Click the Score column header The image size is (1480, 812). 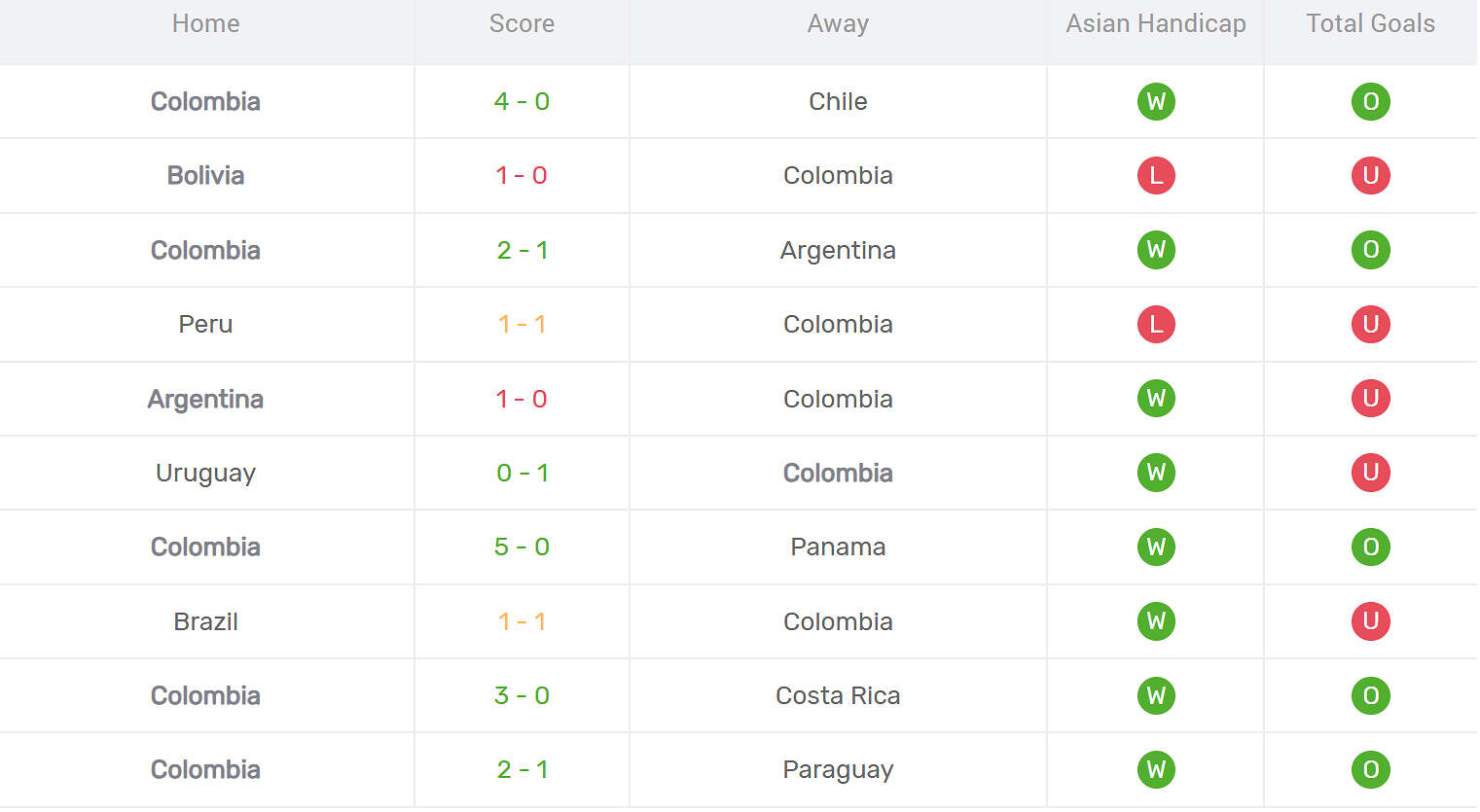(522, 23)
